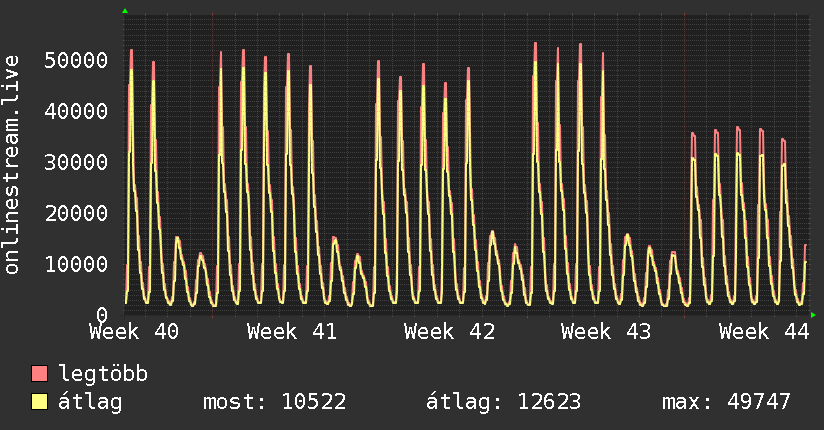Click the 10000 y-axis value

coord(76,264)
